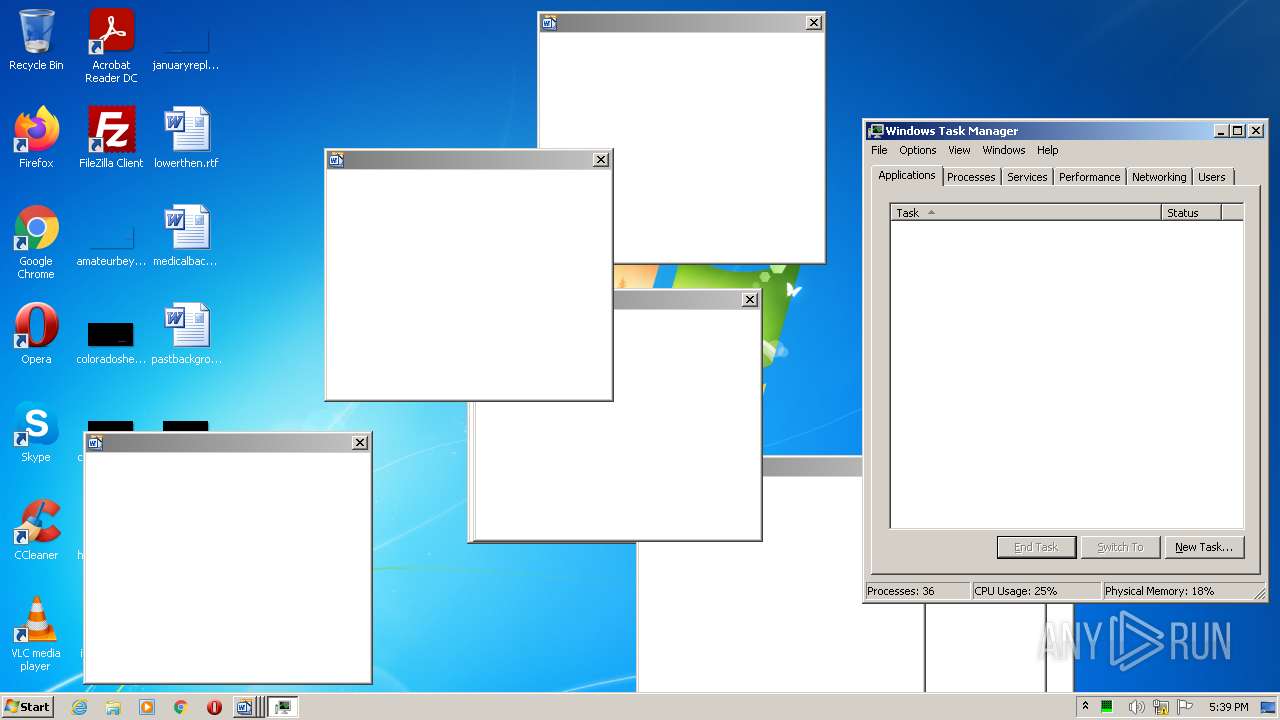Open the Action Center flag icon

(x=1185, y=707)
